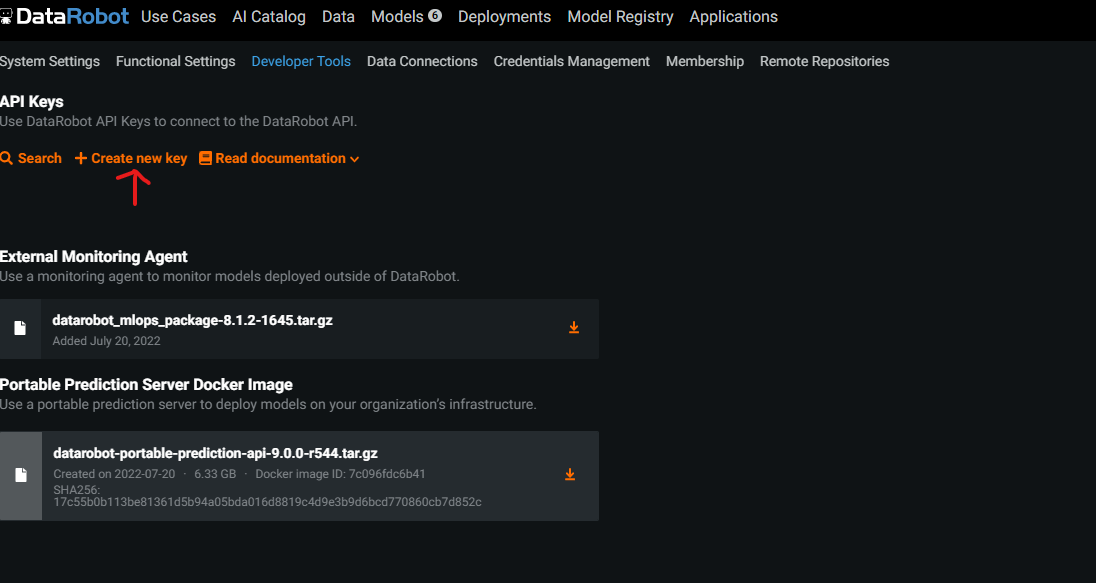Switch to the Data Connections tab

click(x=421, y=61)
